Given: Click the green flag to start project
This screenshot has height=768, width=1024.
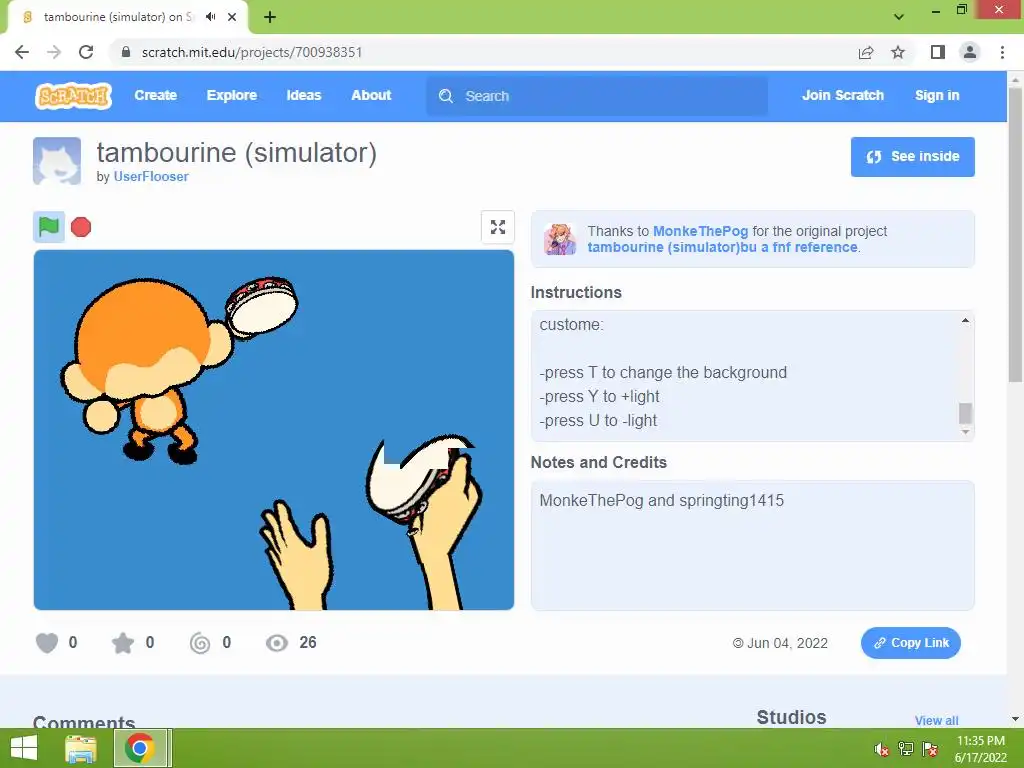Looking at the screenshot, I should pyautogui.click(x=49, y=227).
